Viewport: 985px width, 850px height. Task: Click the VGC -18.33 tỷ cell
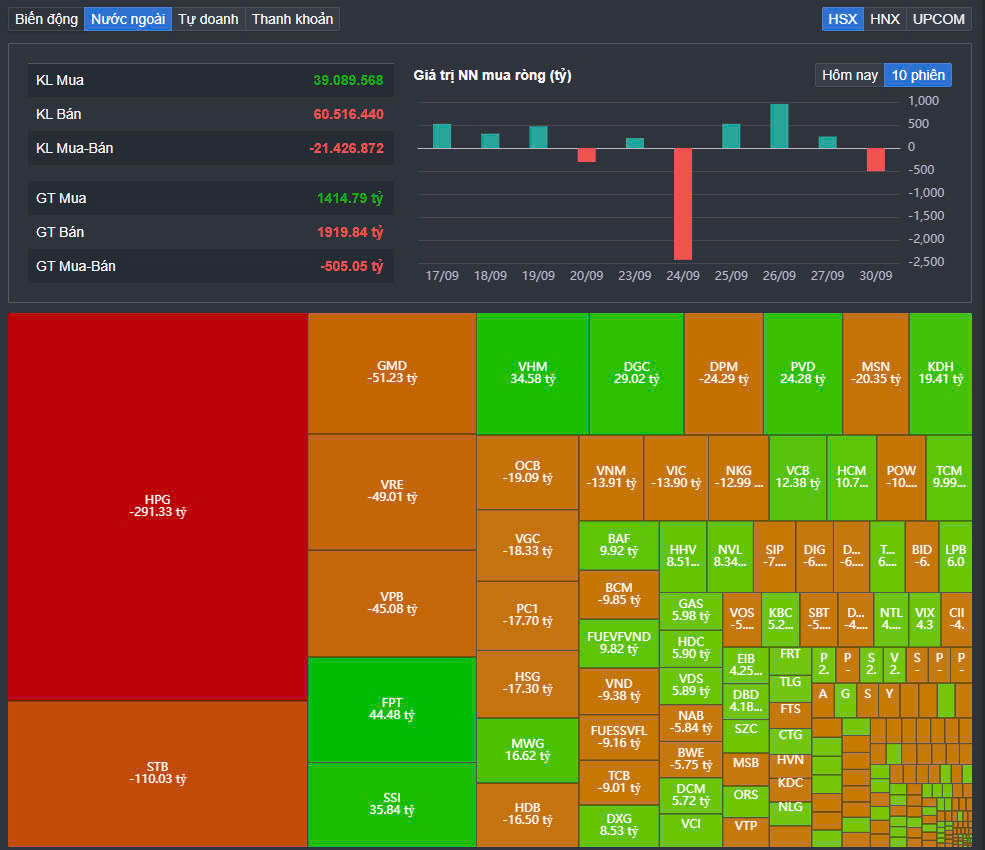point(528,545)
